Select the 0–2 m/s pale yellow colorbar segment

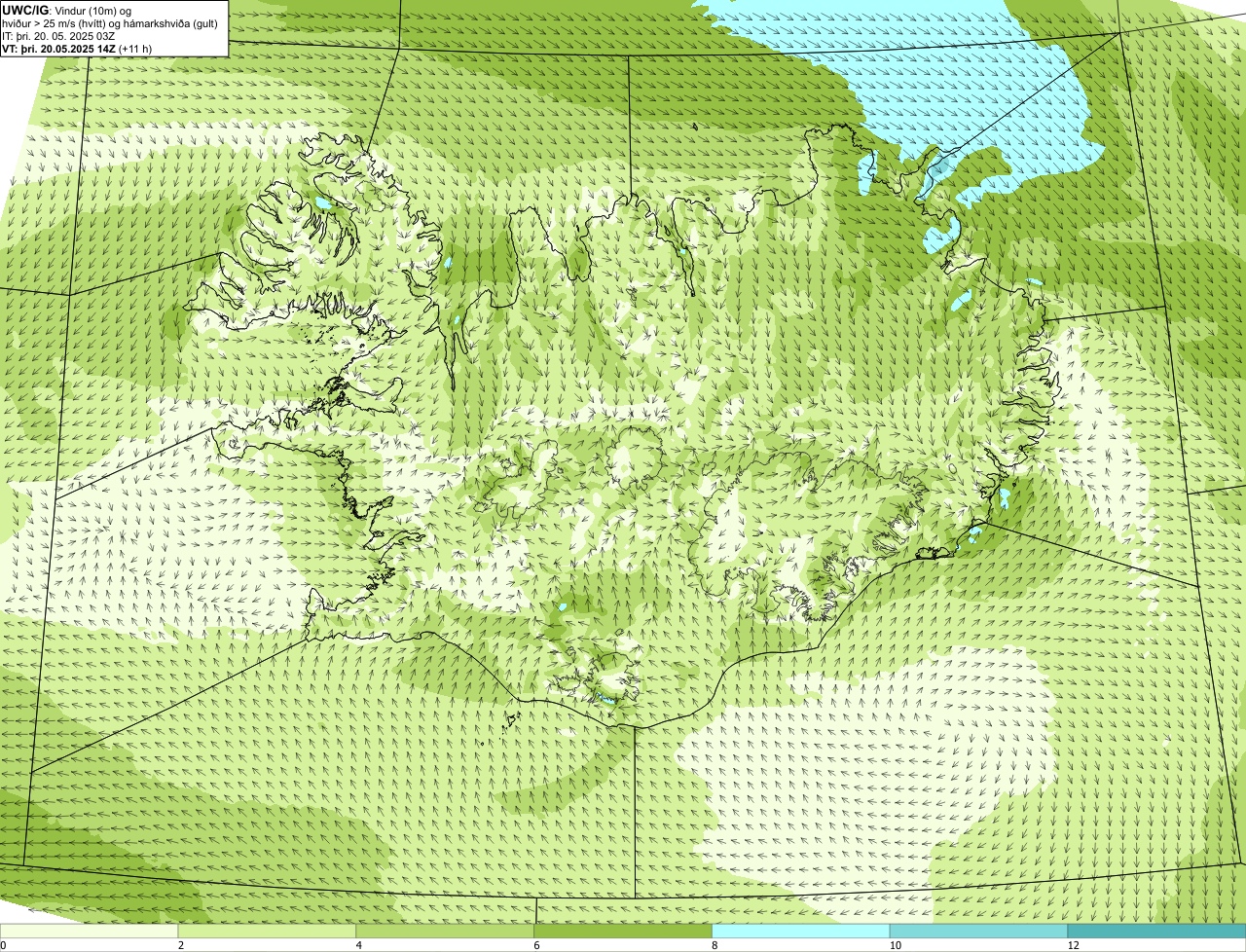tap(90, 931)
